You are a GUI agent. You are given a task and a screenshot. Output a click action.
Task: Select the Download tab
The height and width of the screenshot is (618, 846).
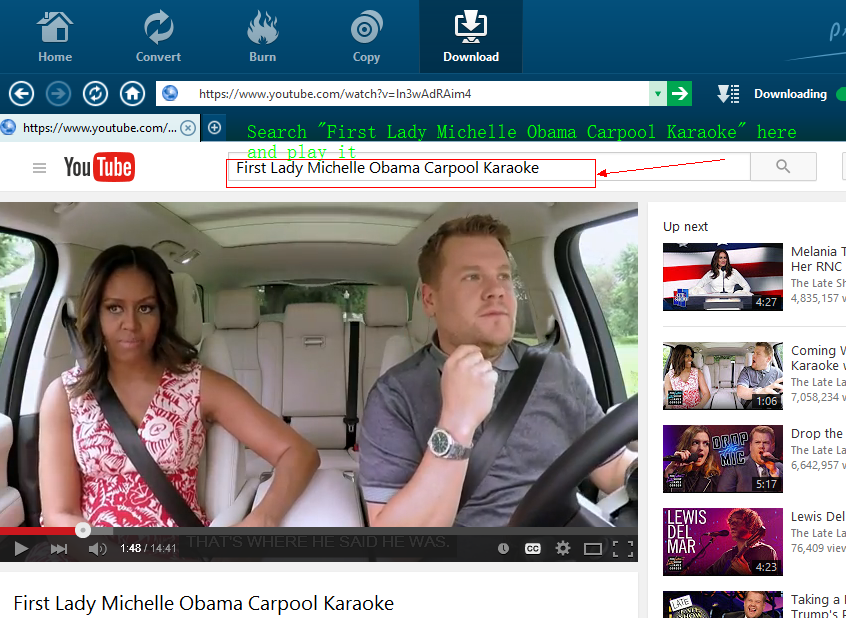pos(470,37)
